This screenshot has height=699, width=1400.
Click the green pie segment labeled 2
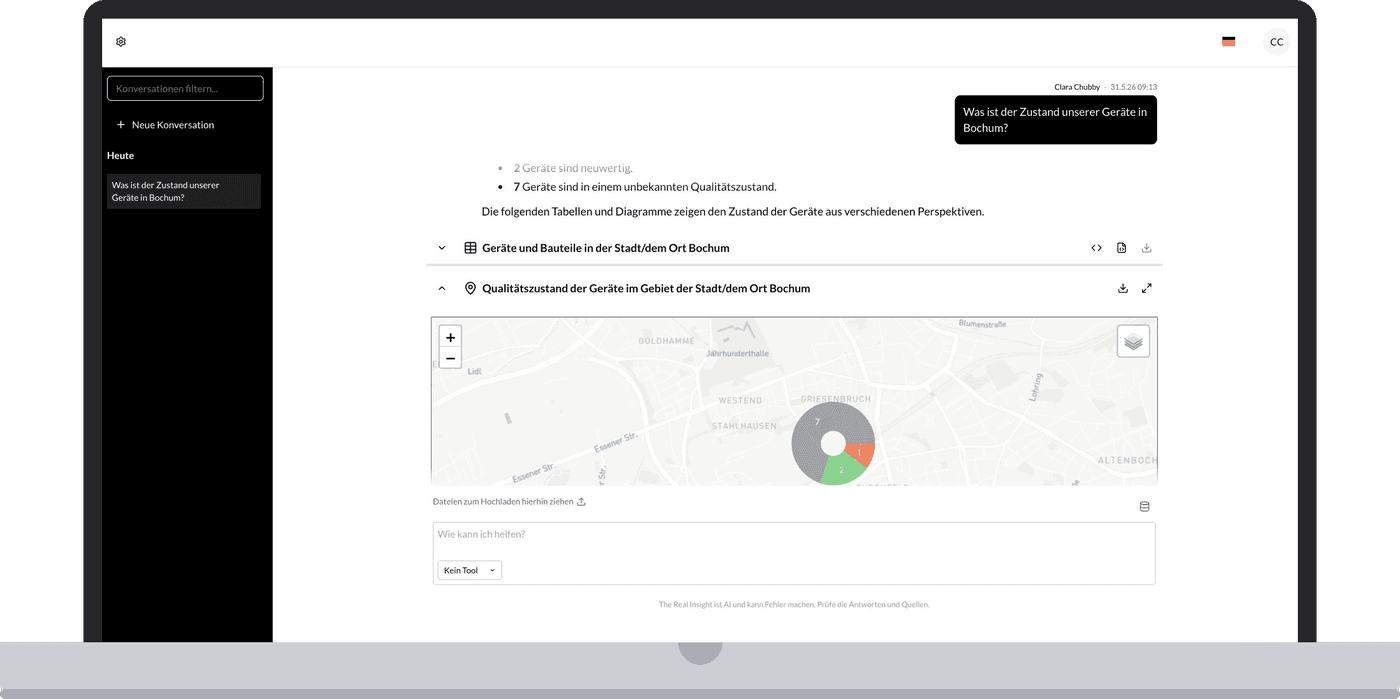click(x=841, y=471)
